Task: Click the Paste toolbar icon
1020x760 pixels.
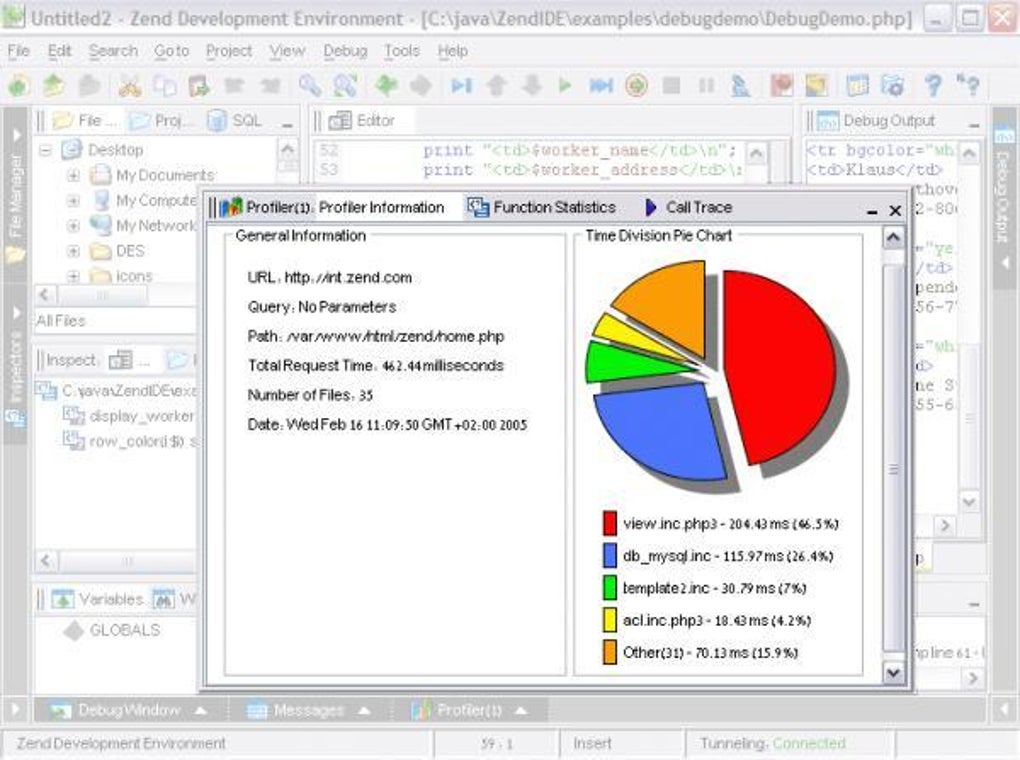Action: [x=199, y=85]
